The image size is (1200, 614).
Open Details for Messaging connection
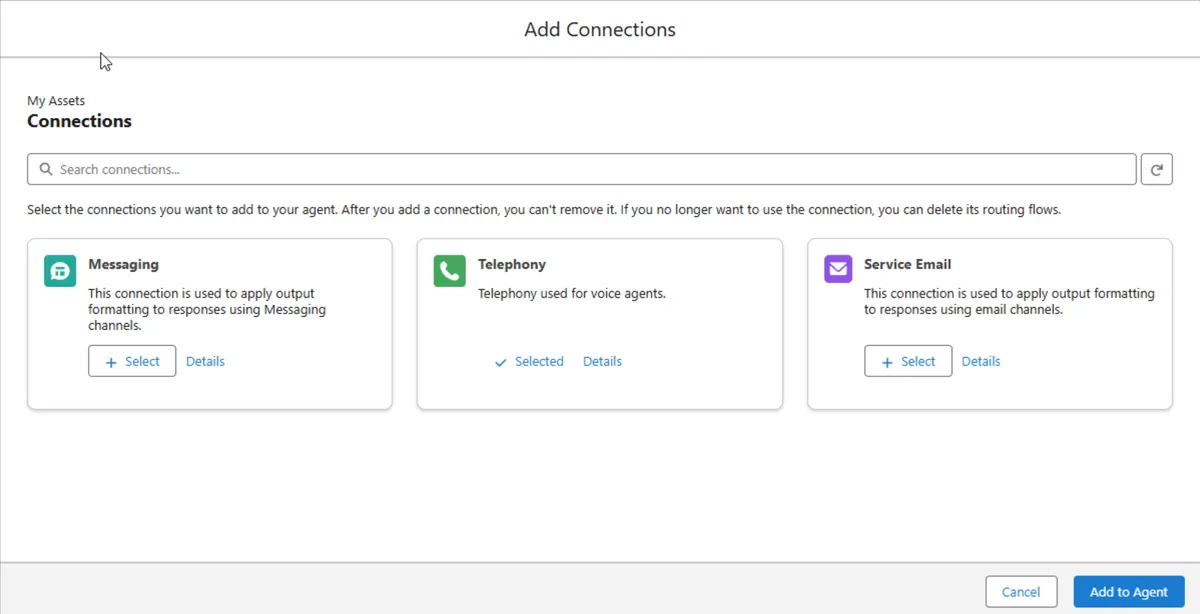click(205, 361)
